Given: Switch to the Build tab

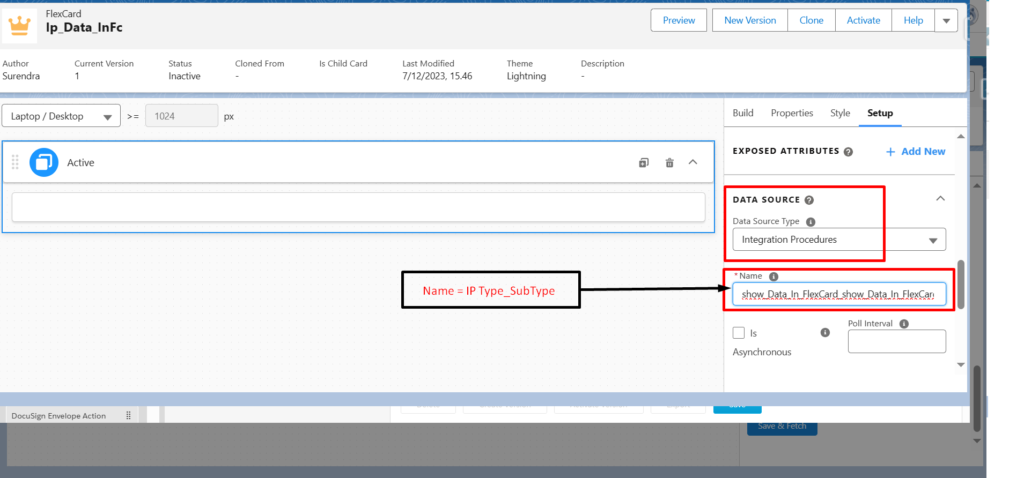Looking at the screenshot, I should (x=743, y=113).
